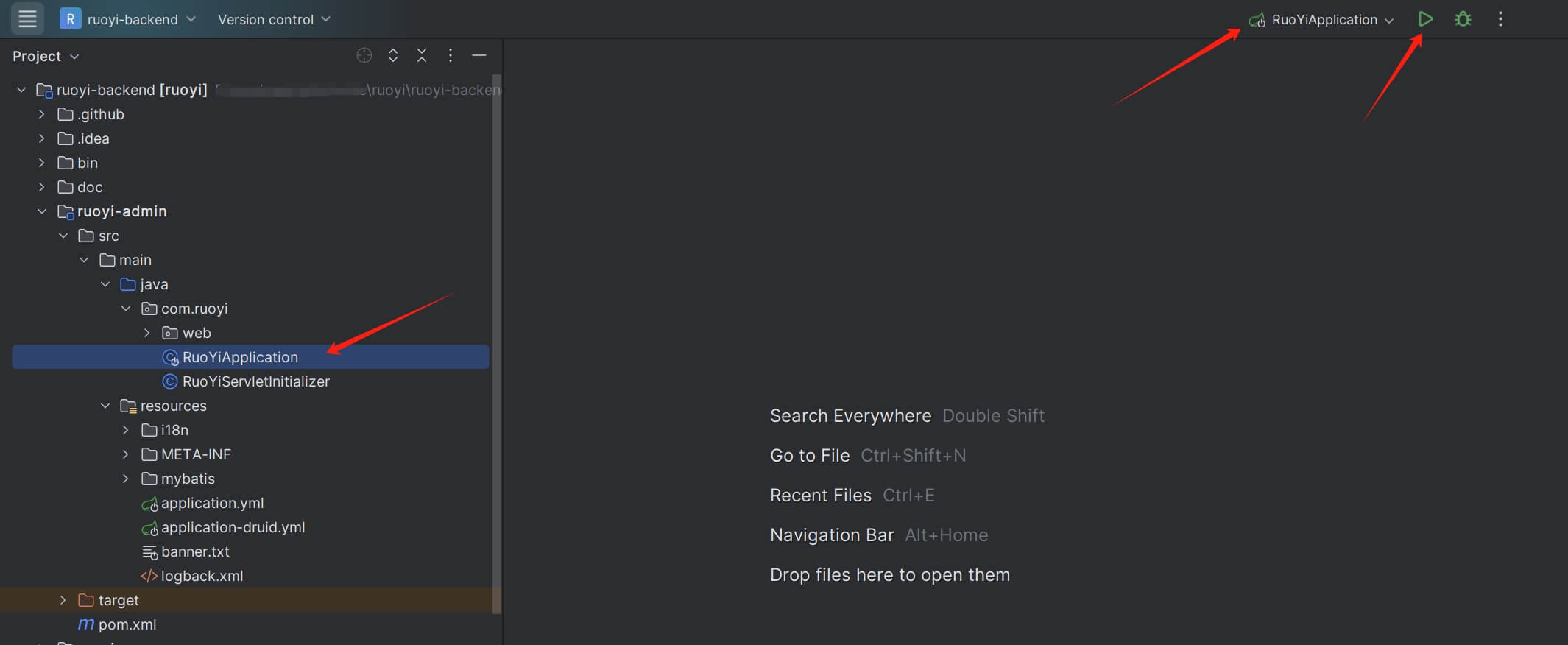The width and height of the screenshot is (1568, 645).
Task: Expand the .github folder
Action: click(42, 114)
